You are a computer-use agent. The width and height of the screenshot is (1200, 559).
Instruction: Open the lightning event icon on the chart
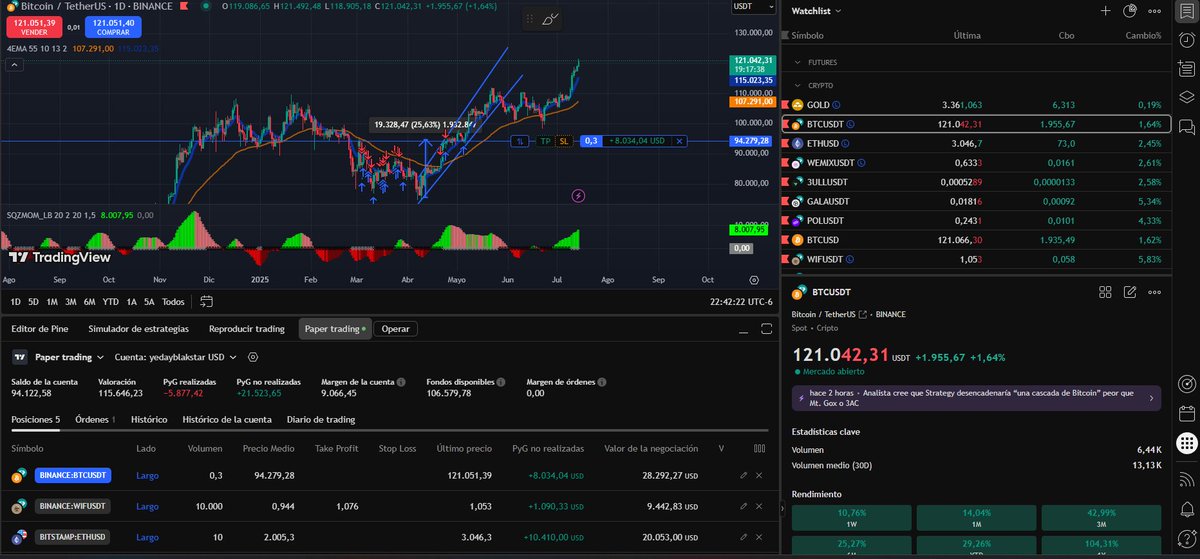click(578, 195)
